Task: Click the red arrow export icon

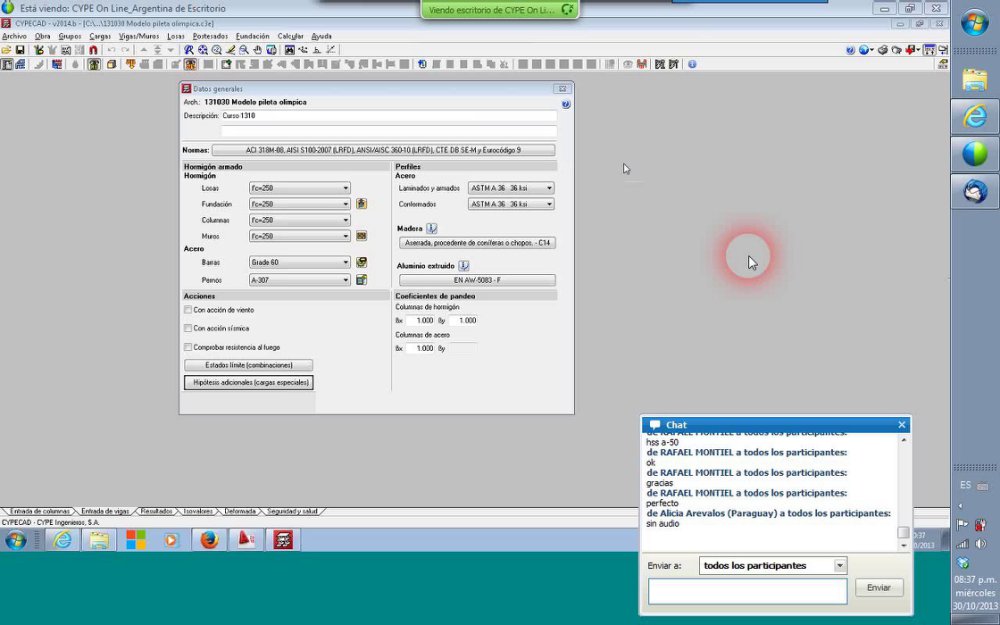Action: click(910, 50)
